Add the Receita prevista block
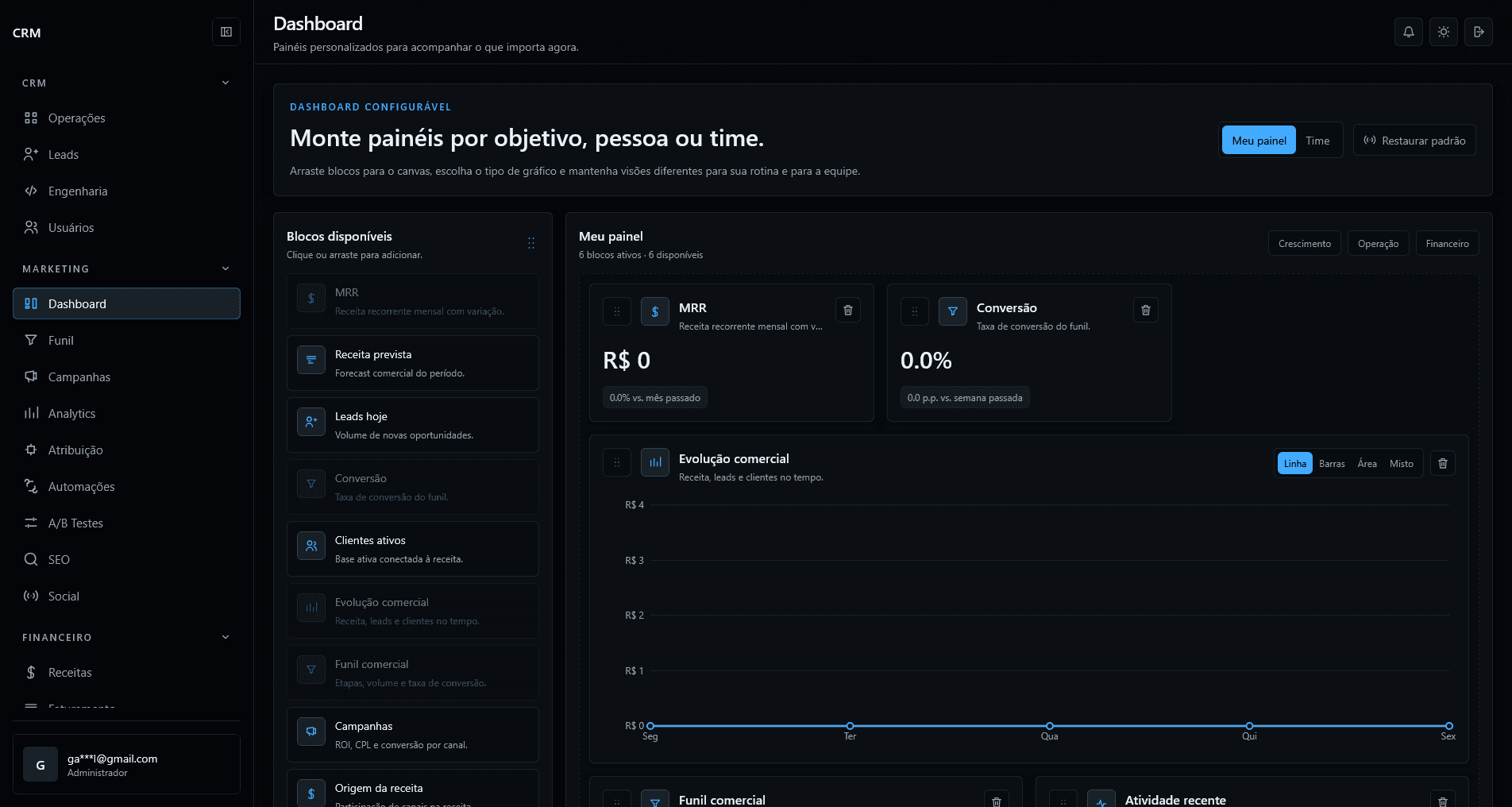1512x807 pixels. (x=412, y=363)
